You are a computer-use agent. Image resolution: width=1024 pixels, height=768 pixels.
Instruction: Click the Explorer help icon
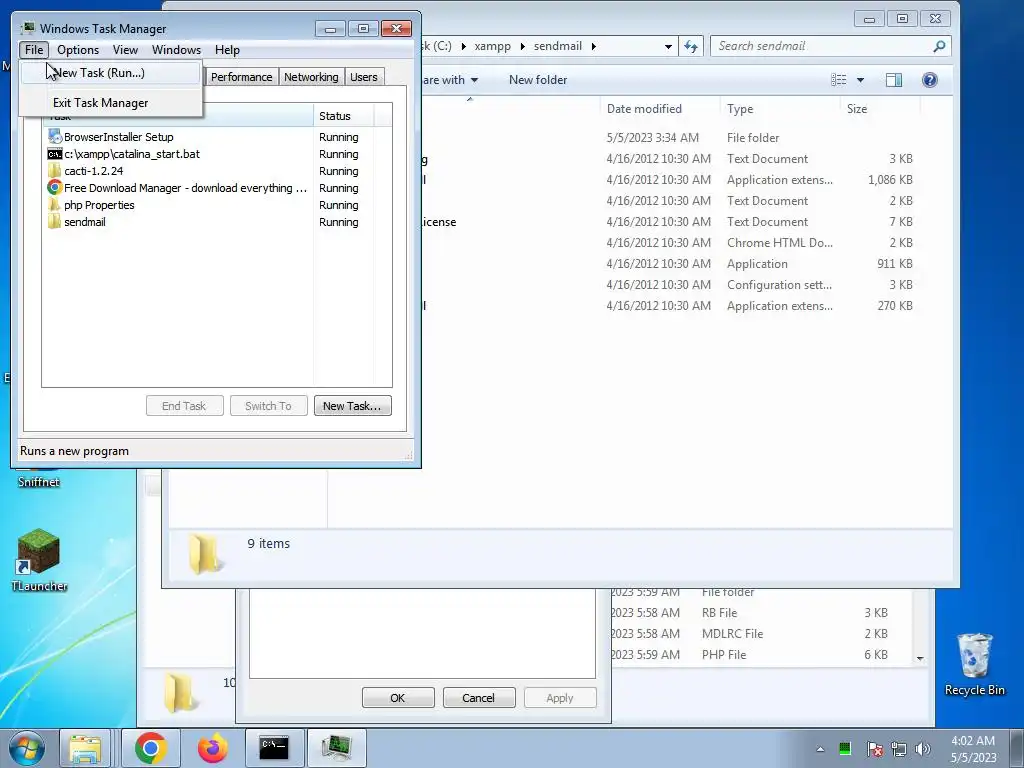coord(929,80)
